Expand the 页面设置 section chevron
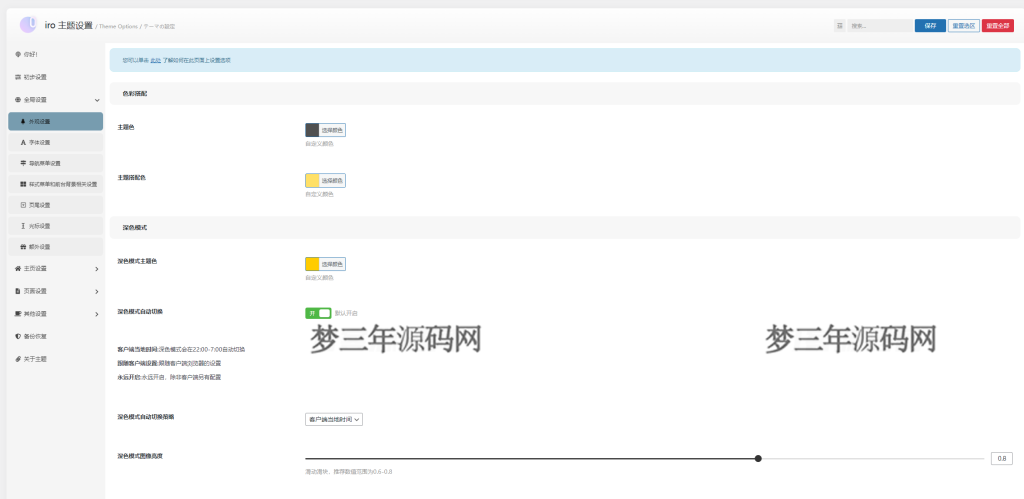This screenshot has height=499, width=1024. (x=97, y=291)
